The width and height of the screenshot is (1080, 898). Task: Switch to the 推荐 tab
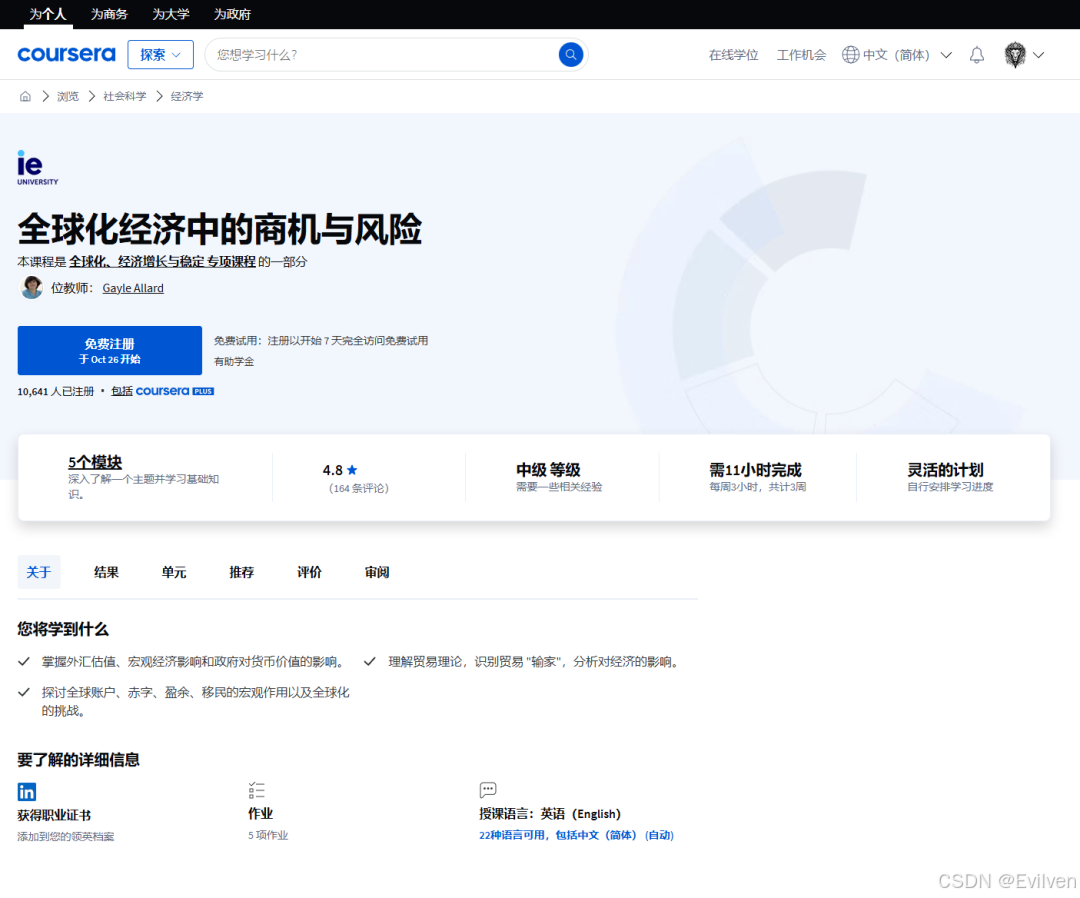point(242,572)
